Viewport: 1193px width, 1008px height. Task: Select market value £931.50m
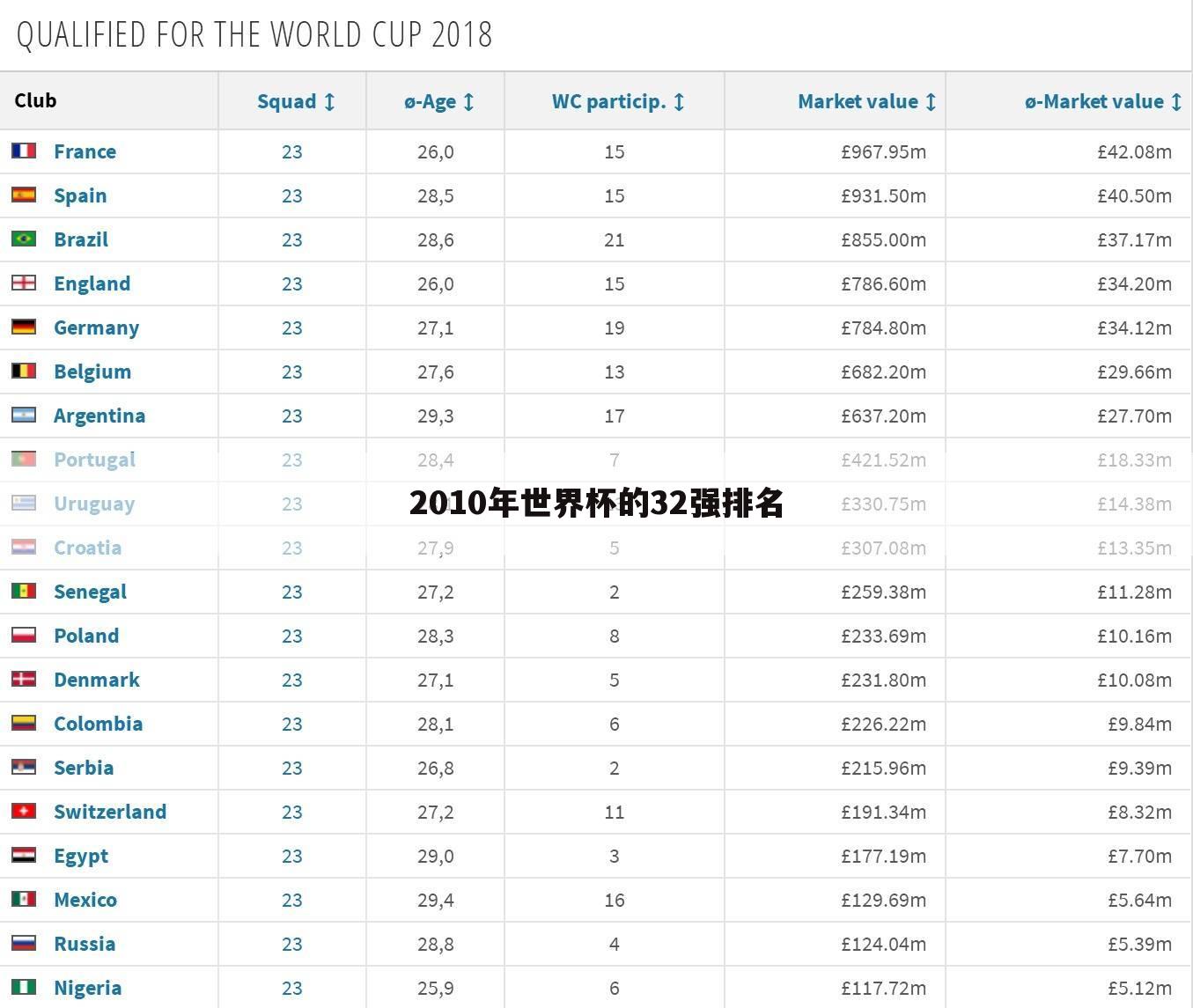883,195
